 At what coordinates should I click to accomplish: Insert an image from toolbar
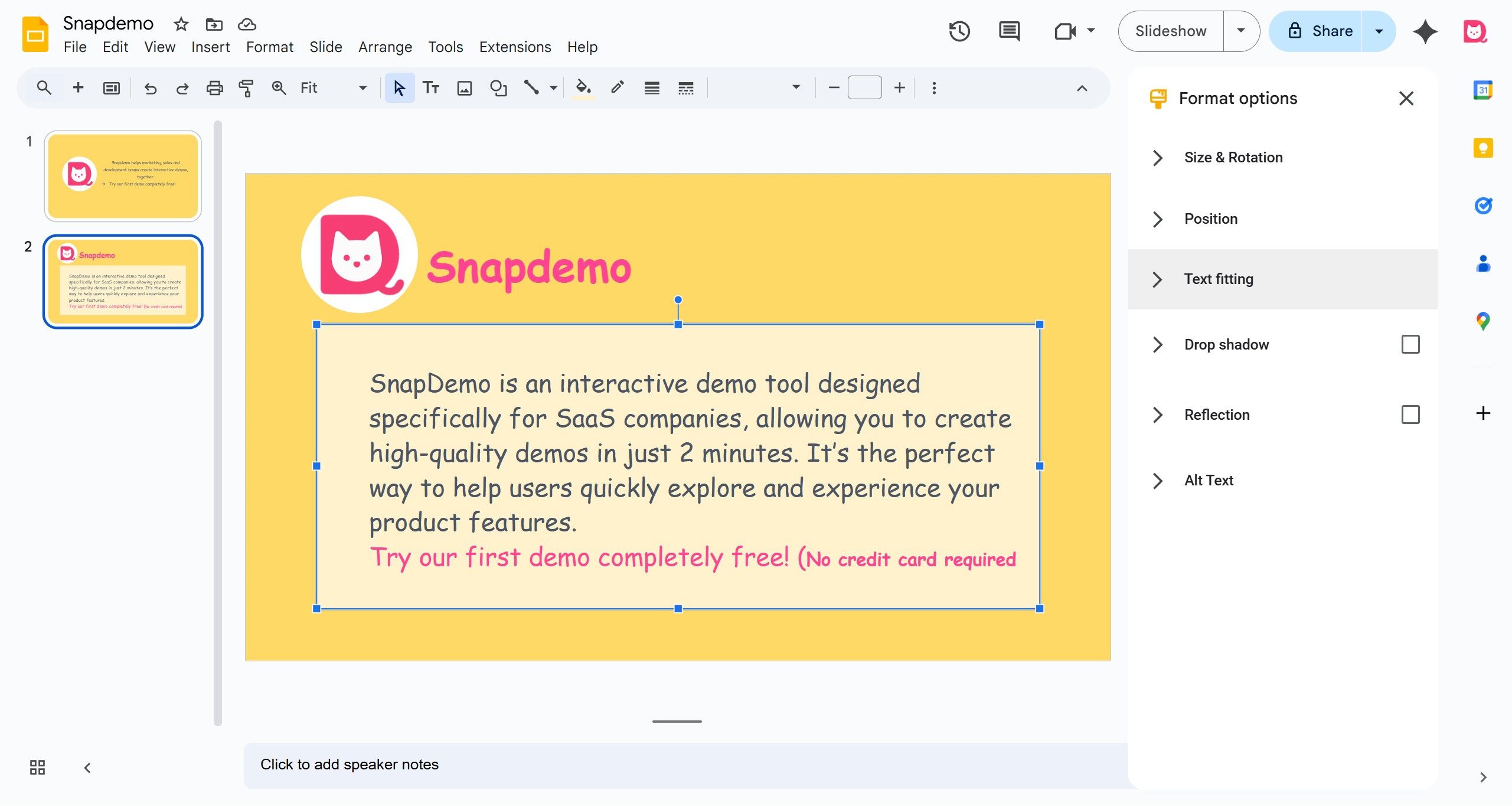[465, 88]
